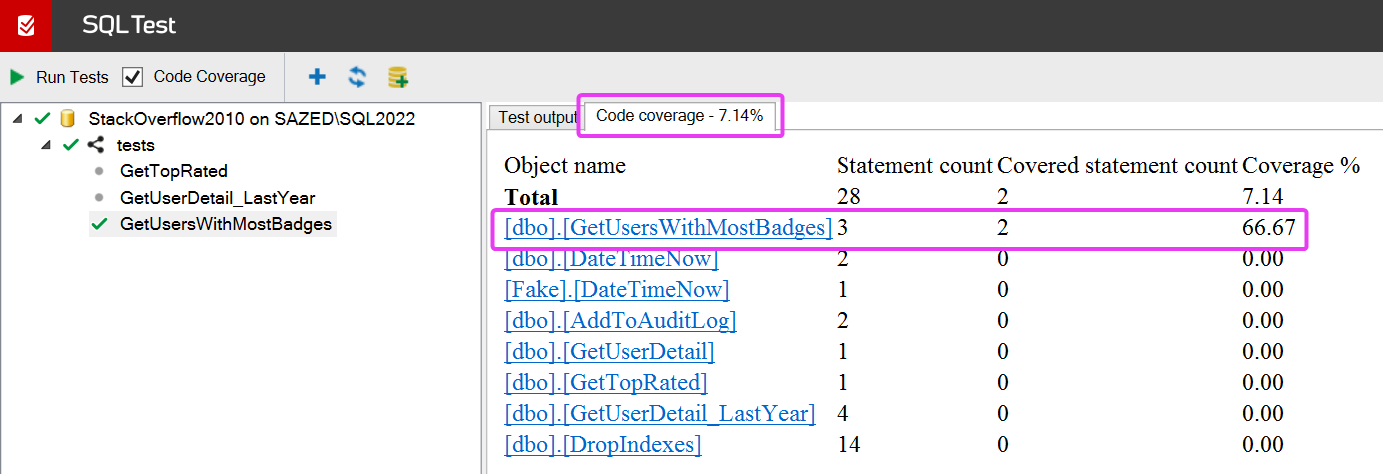Click the bold Total row label
The width and height of the screenshot is (1383, 474).
531,197
